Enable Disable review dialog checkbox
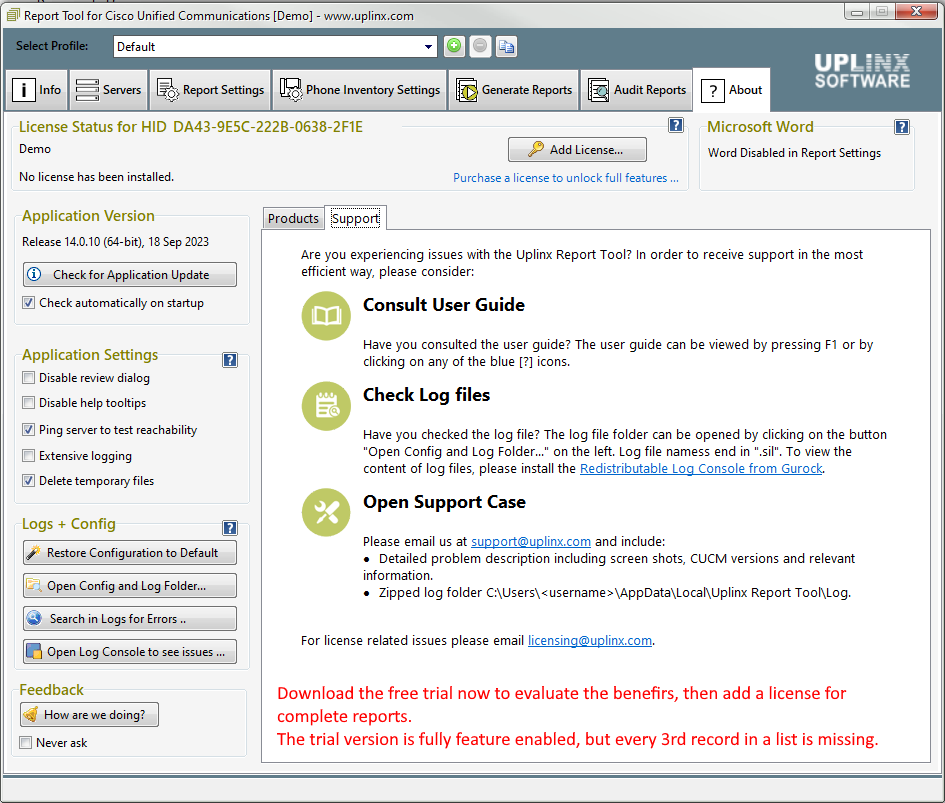The height and width of the screenshot is (803, 945). click(28, 378)
